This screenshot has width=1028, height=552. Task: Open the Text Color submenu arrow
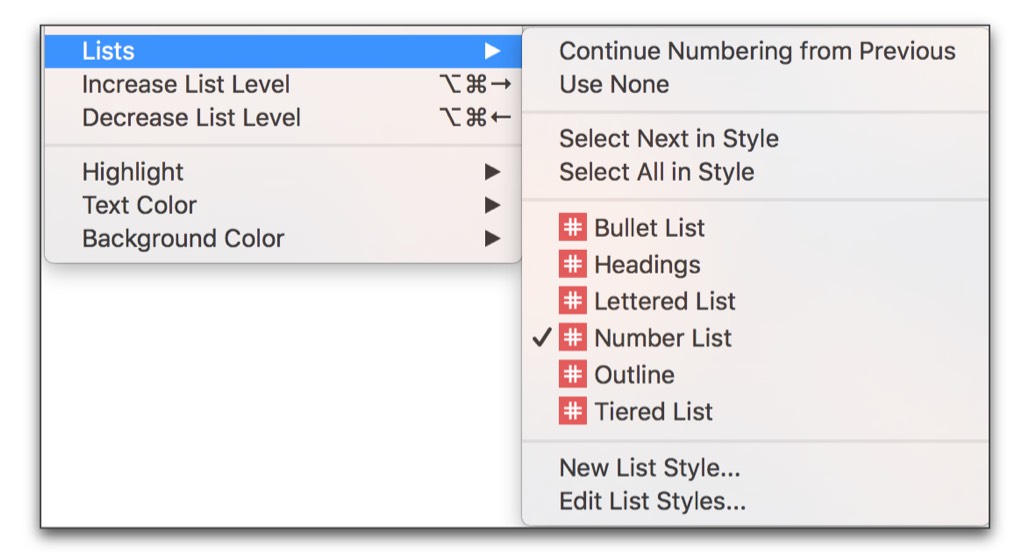[x=492, y=205]
